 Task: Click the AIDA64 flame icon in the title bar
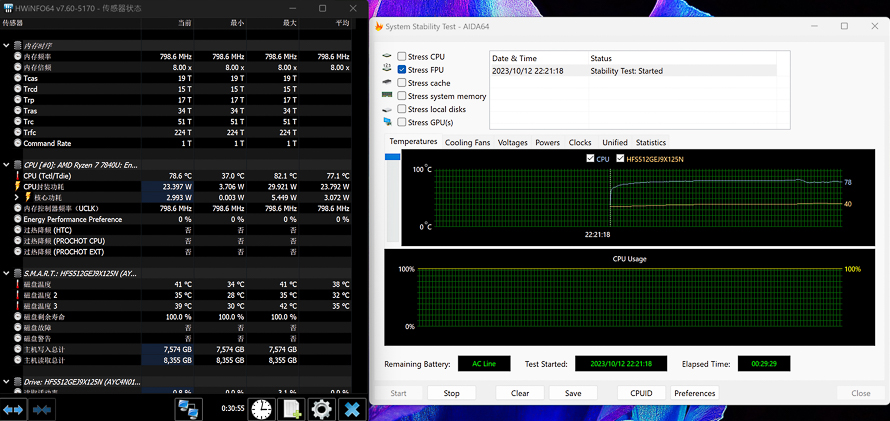pos(379,26)
